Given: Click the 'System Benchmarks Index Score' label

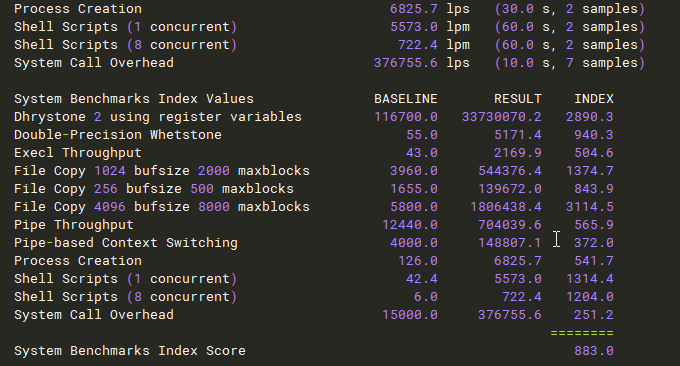Looking at the screenshot, I should 130,351.
